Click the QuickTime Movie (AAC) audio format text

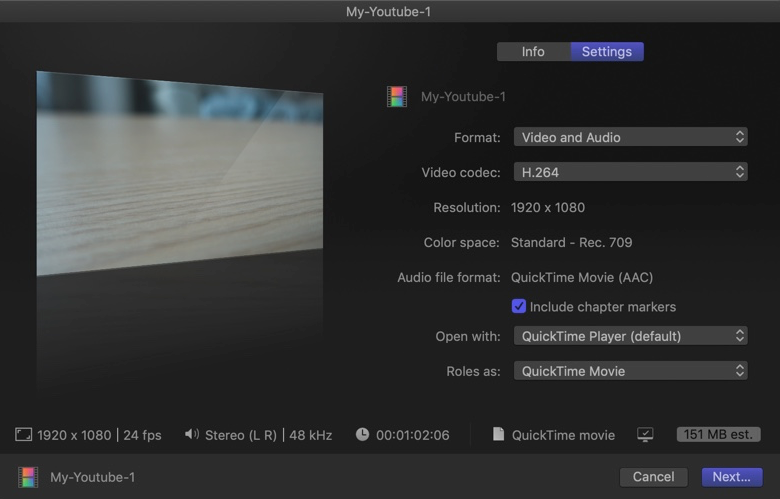click(x=582, y=277)
